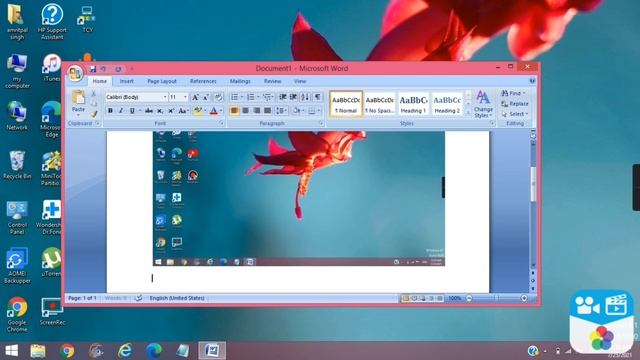Viewport: 640px width, 360px height.
Task: Align text to the right
Action: 256,111
